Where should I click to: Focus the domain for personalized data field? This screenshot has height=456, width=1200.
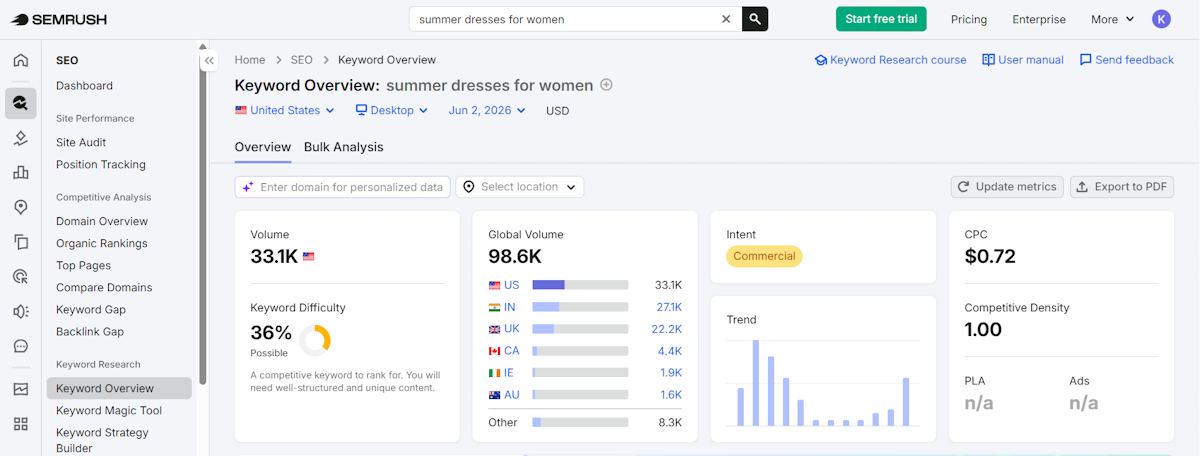(343, 187)
